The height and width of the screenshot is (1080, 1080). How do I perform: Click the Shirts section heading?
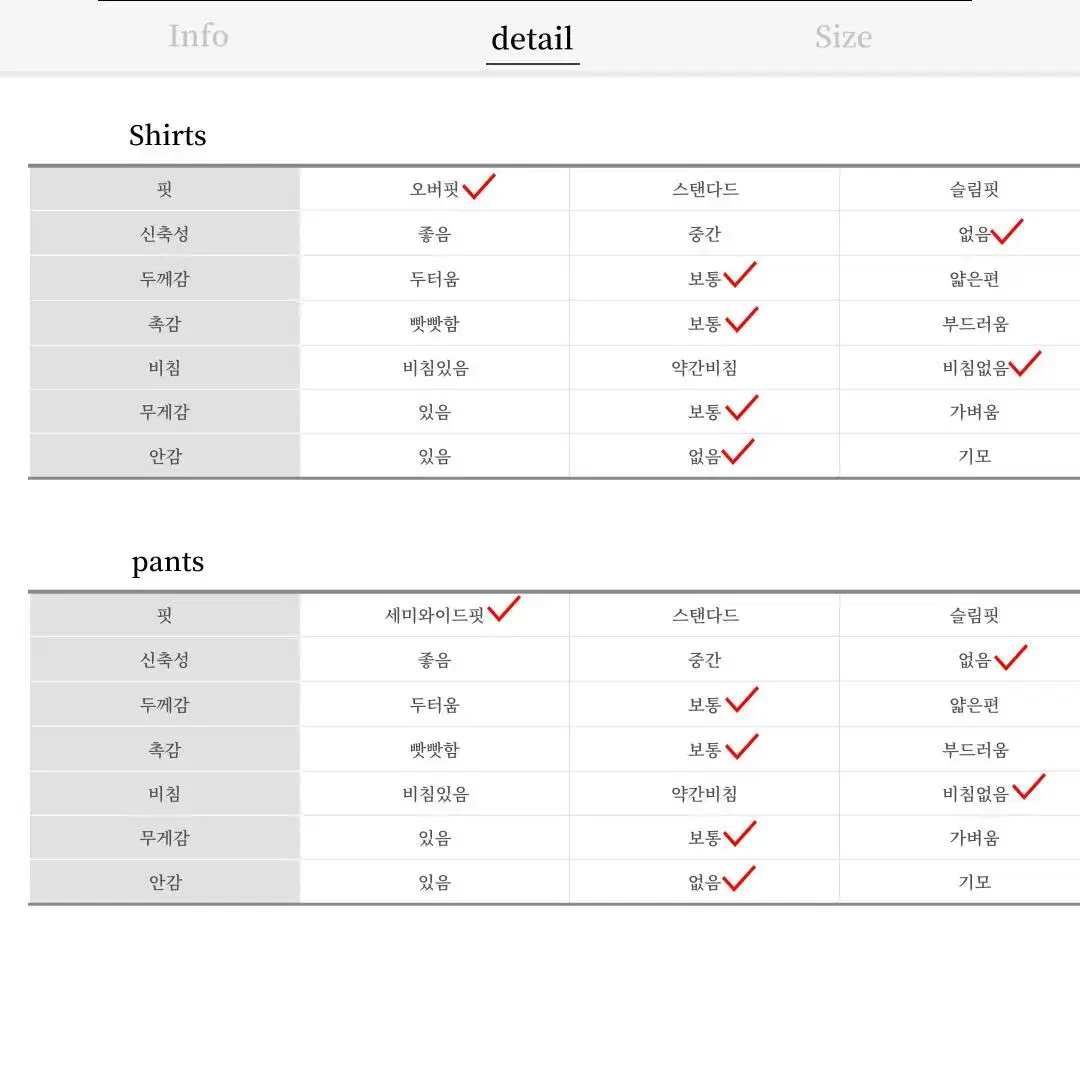[167, 135]
